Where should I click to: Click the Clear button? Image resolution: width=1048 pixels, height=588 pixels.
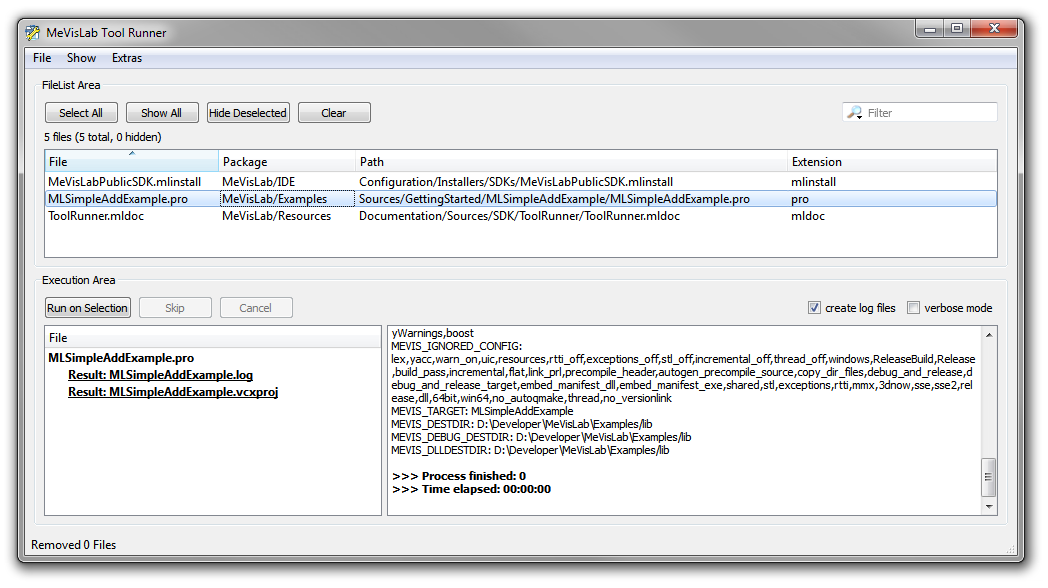tap(334, 113)
